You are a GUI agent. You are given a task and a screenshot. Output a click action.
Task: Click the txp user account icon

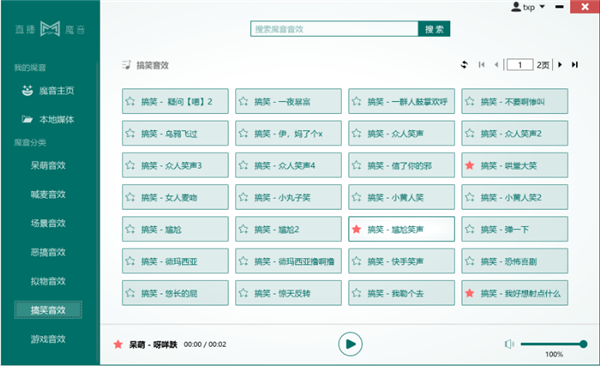(x=516, y=7)
